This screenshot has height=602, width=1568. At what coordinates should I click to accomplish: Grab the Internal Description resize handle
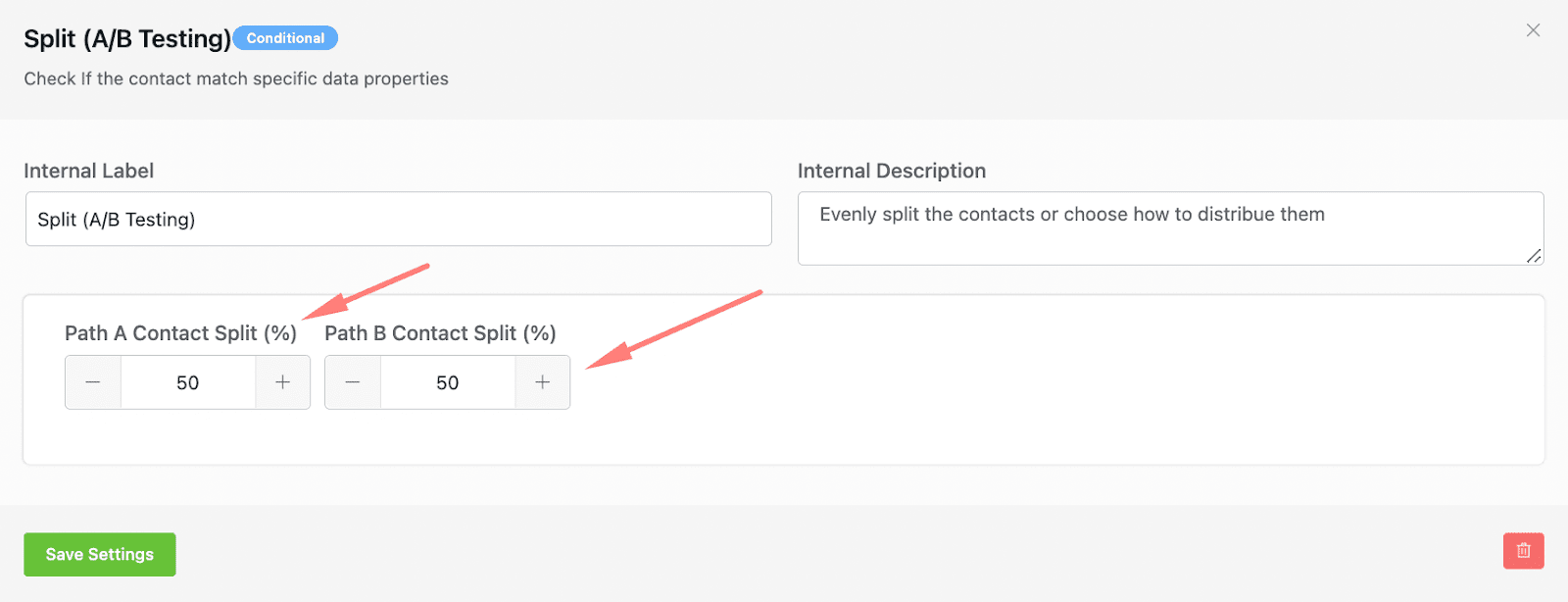click(1534, 256)
